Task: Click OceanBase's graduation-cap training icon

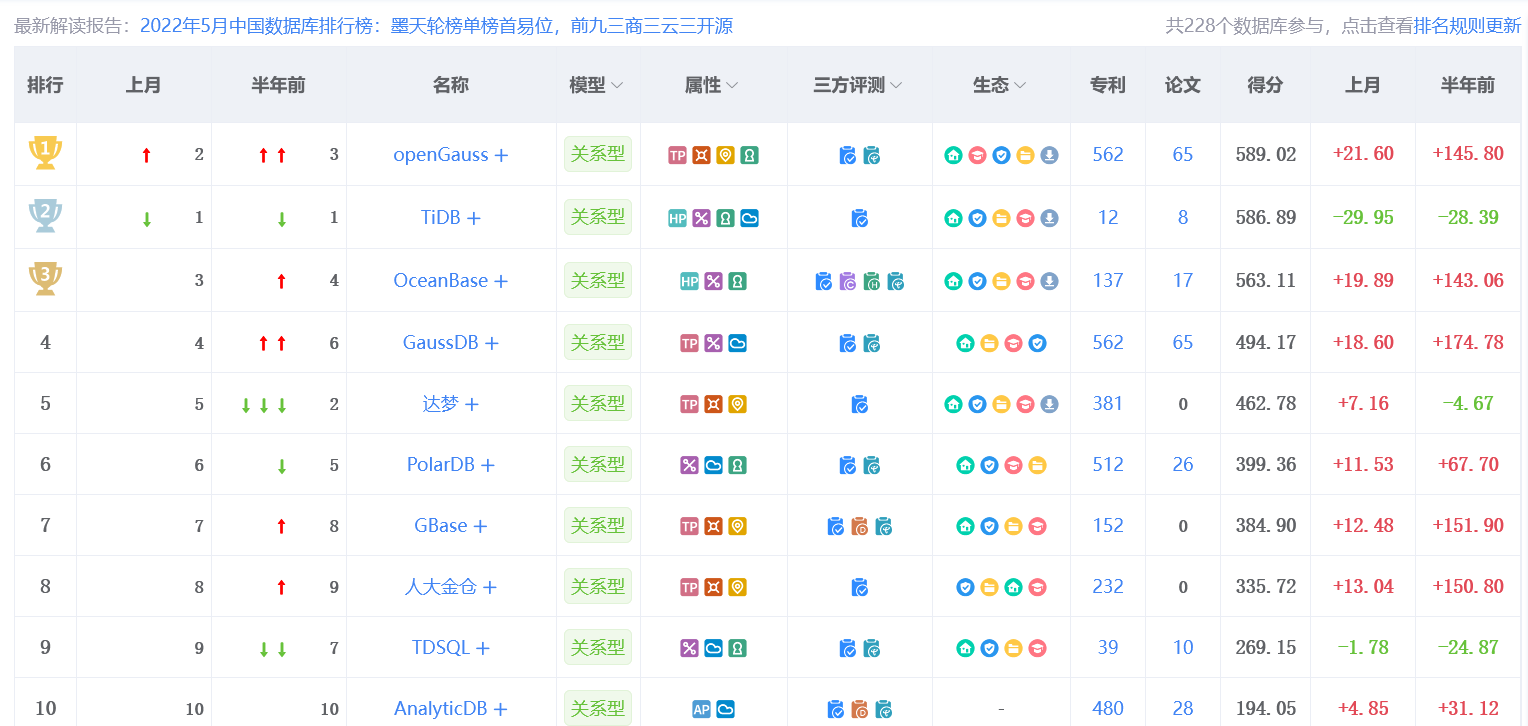Action: pos(1025,280)
